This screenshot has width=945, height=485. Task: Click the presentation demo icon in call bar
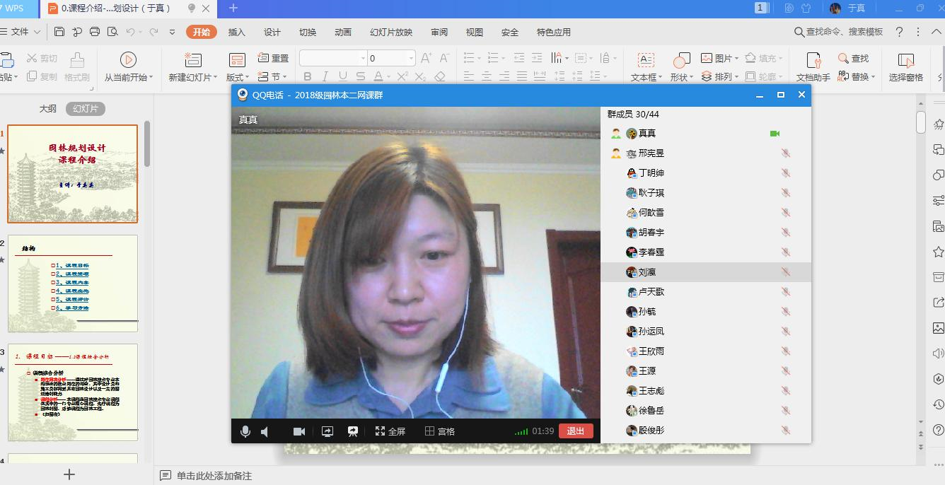[353, 431]
